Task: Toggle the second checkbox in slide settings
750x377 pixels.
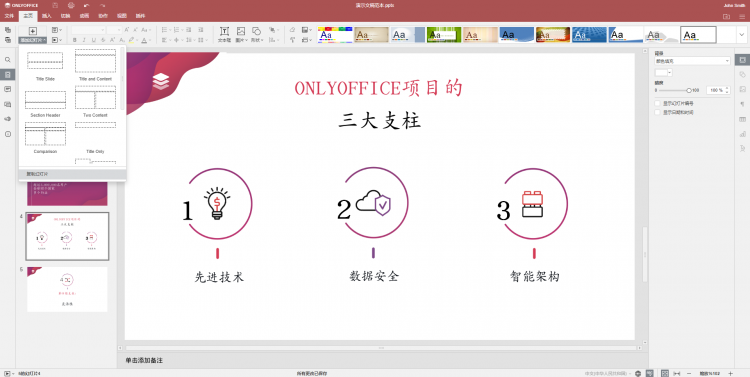Action: click(657, 112)
